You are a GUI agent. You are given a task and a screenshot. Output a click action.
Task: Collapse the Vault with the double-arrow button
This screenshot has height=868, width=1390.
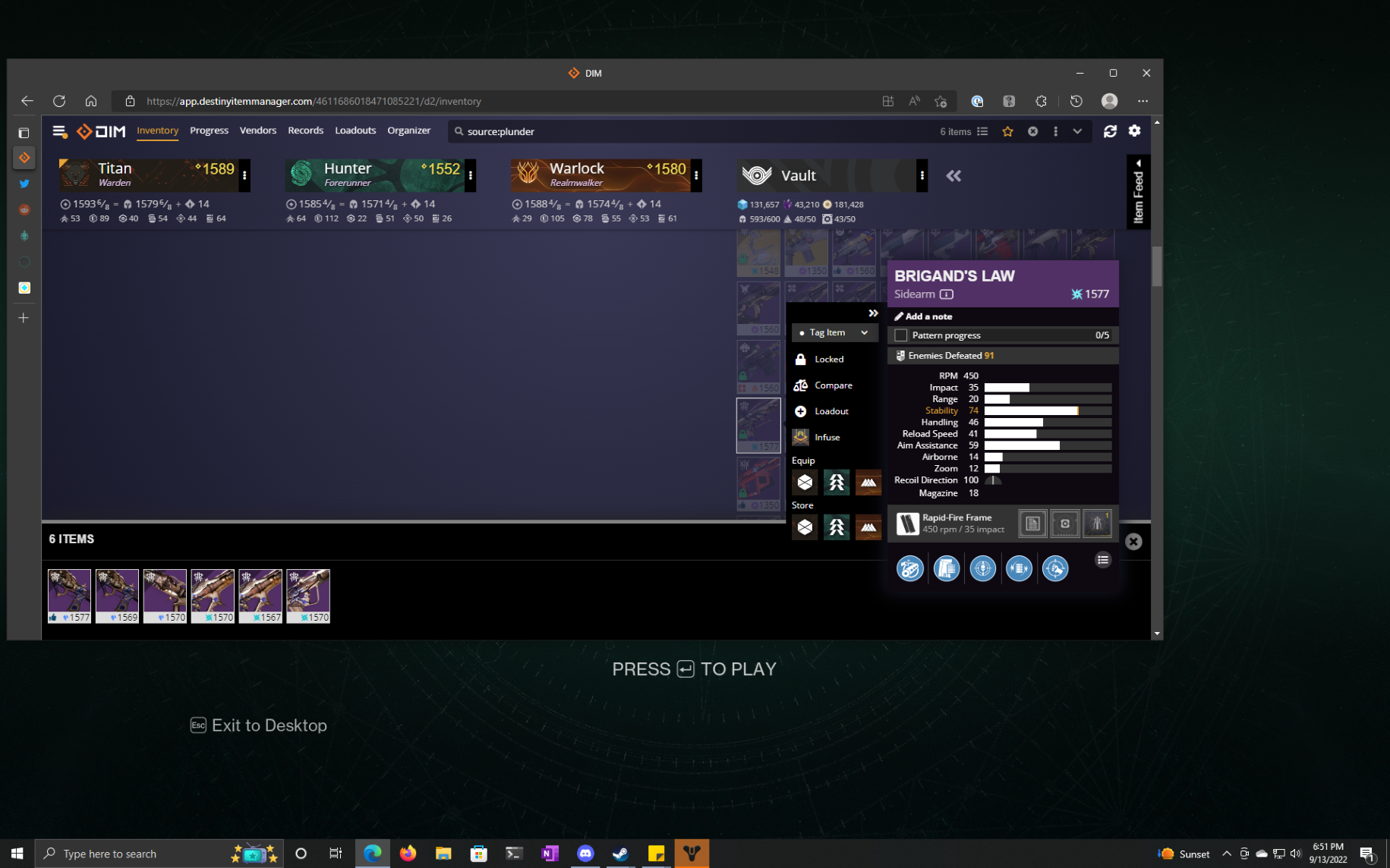(953, 175)
